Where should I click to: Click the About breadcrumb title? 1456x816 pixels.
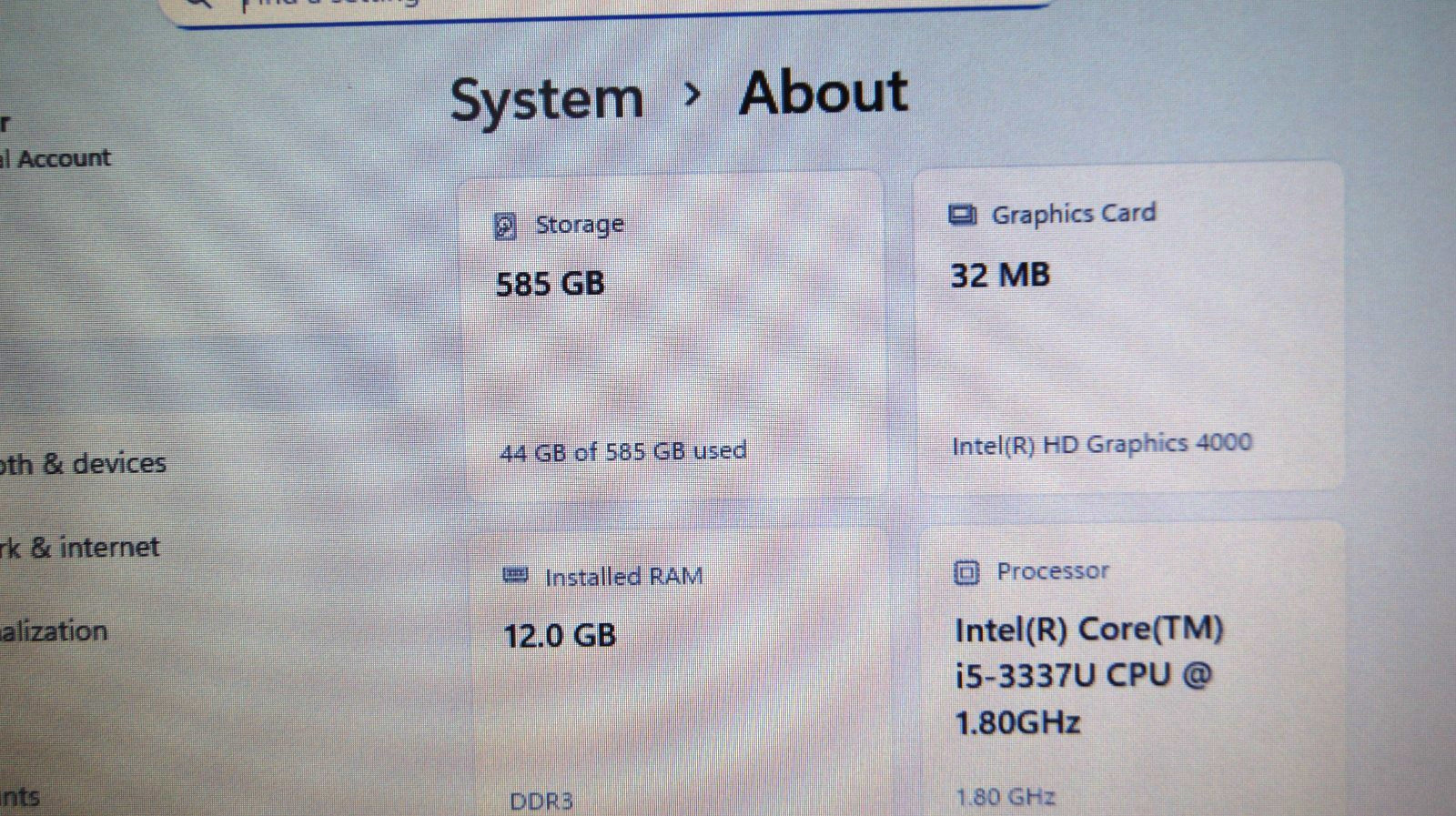[x=824, y=93]
